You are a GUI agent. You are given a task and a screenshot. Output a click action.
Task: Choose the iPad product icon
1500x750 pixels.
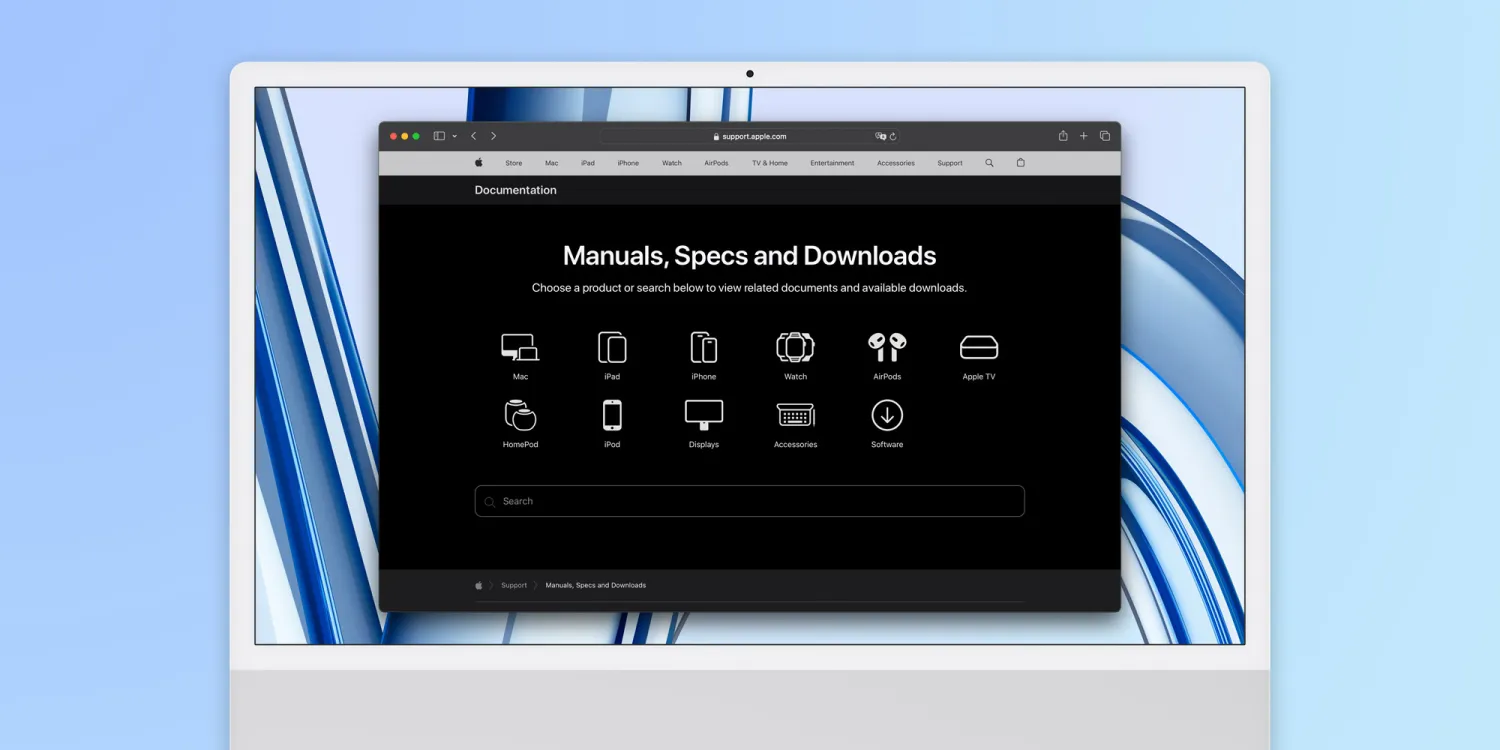612,347
